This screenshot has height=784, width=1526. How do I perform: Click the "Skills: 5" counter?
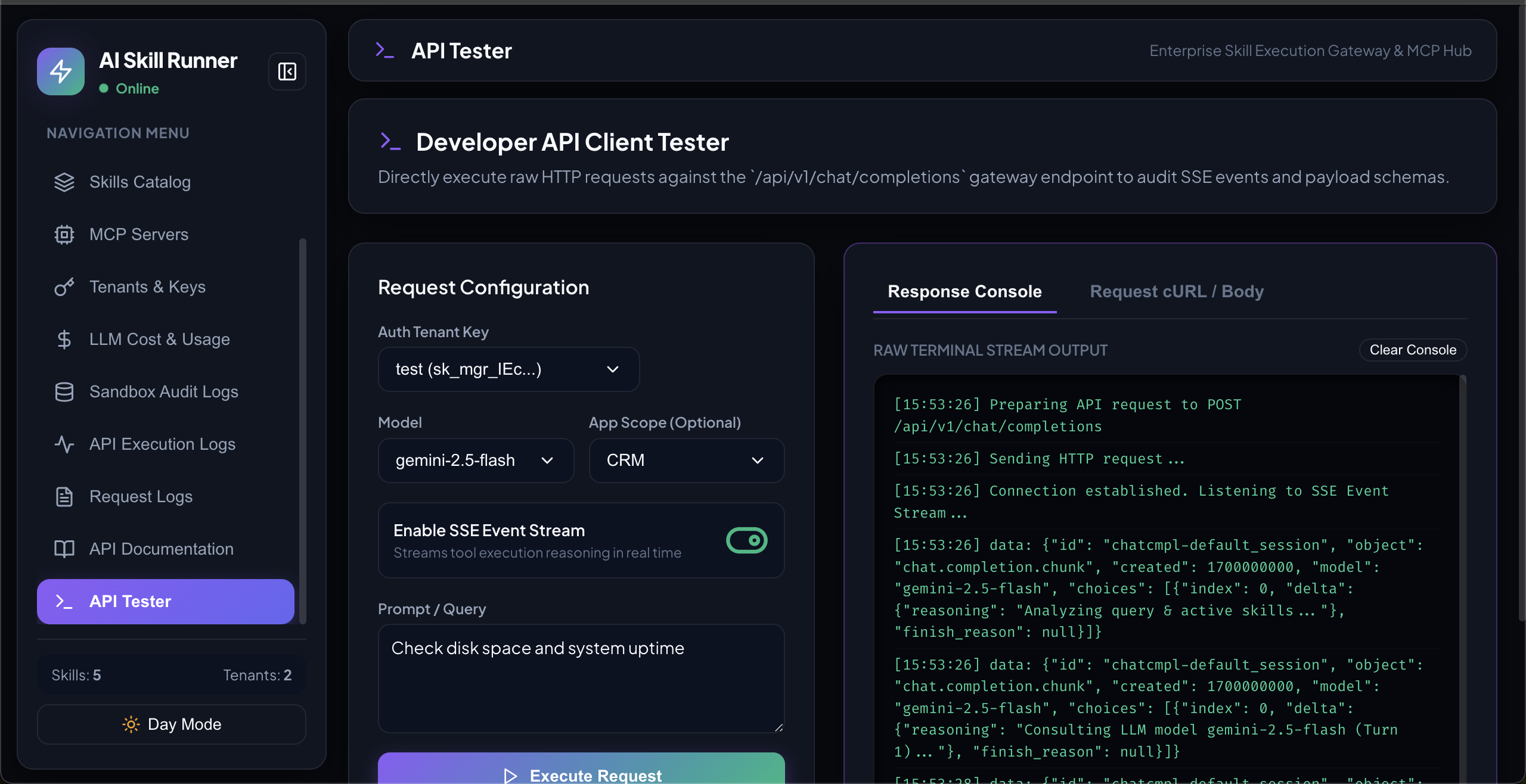click(76, 675)
